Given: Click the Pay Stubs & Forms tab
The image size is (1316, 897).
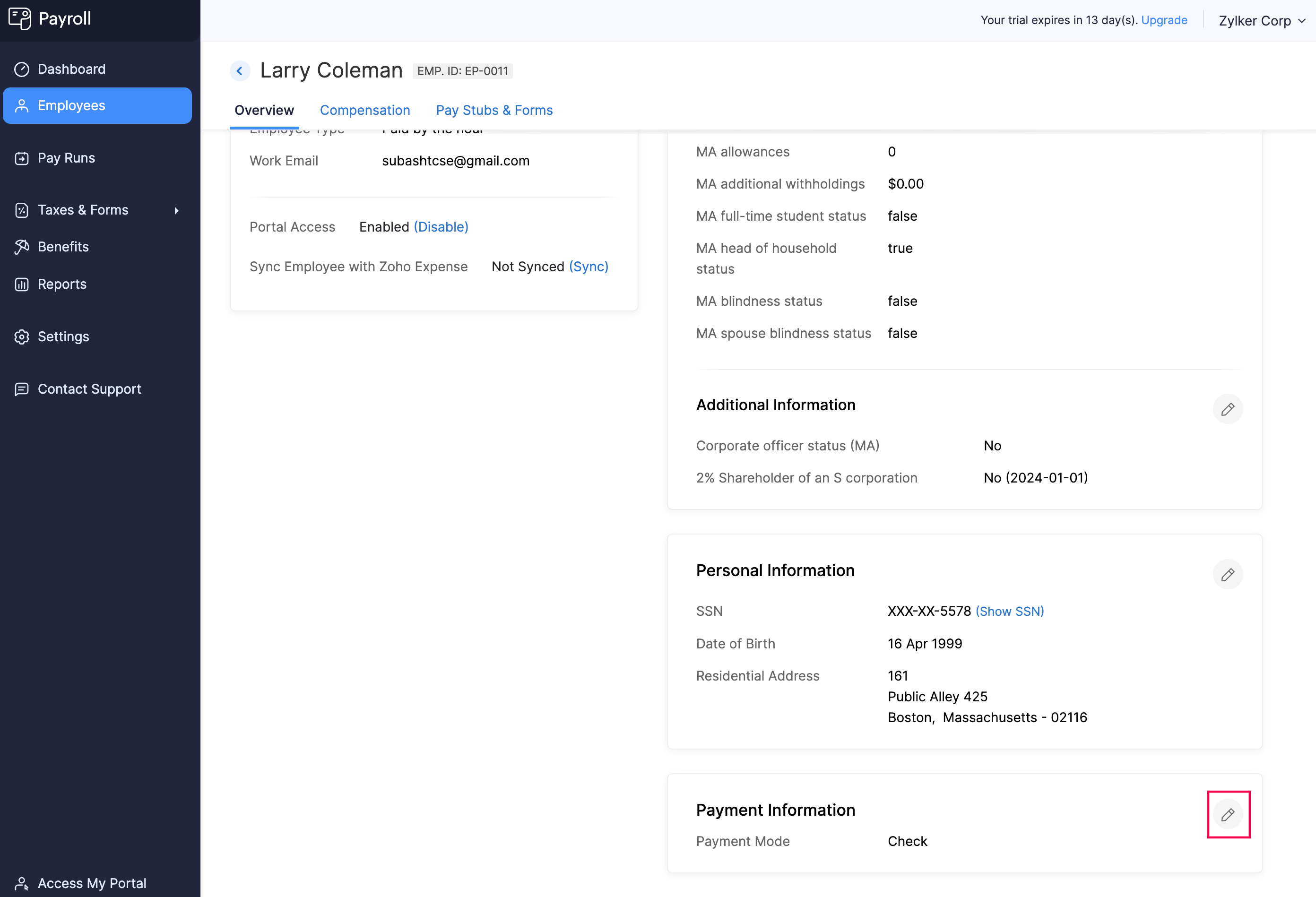Looking at the screenshot, I should [x=494, y=110].
